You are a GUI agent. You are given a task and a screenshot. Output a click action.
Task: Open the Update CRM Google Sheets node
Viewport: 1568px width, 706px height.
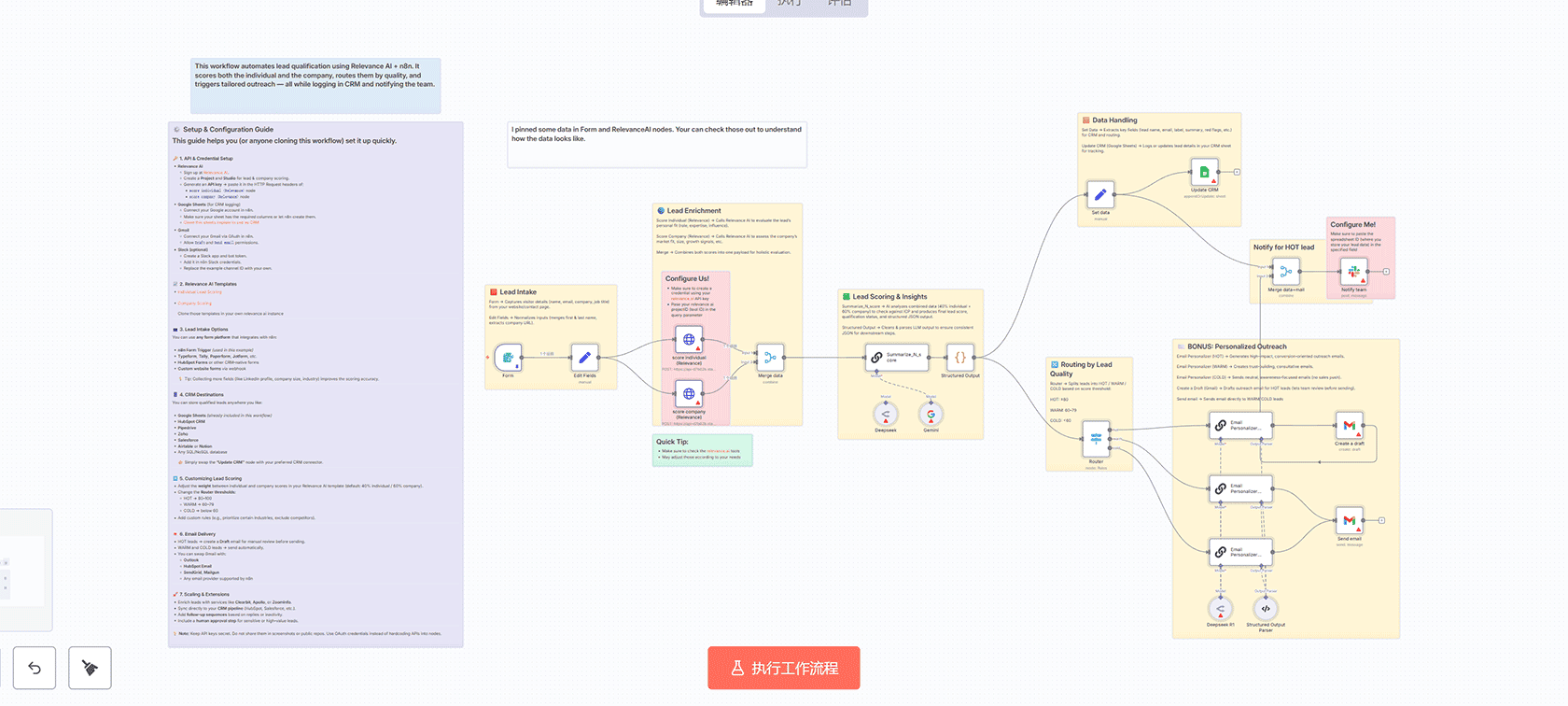pyautogui.click(x=1204, y=172)
